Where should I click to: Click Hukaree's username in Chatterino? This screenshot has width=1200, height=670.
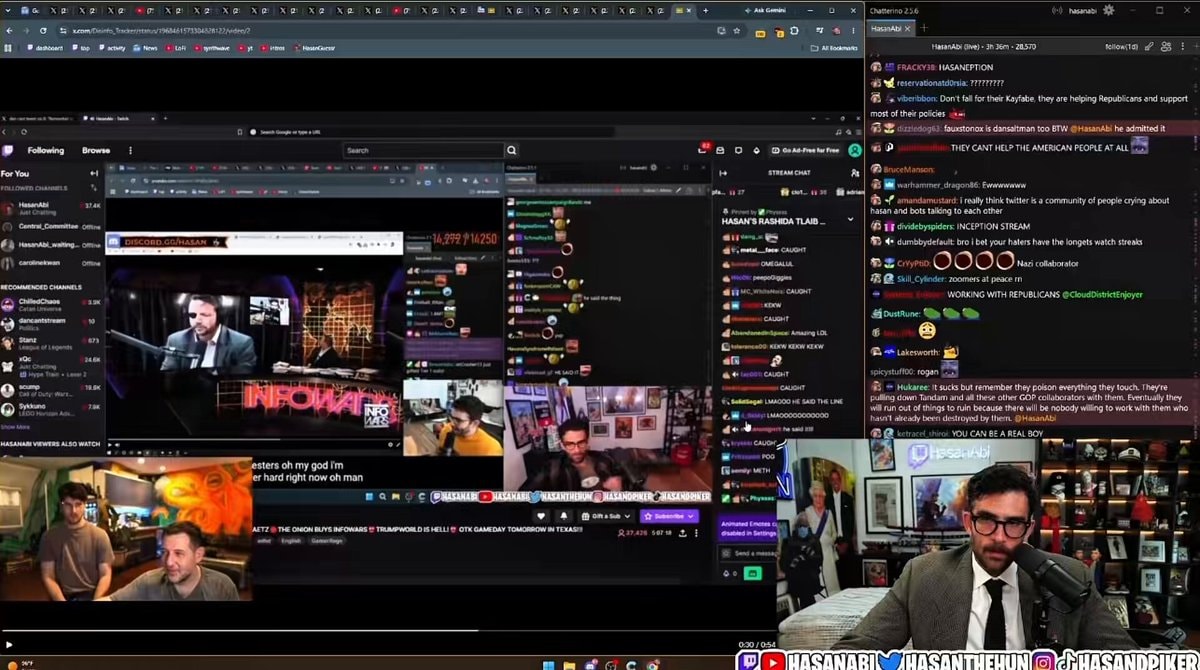pyautogui.click(x=912, y=387)
